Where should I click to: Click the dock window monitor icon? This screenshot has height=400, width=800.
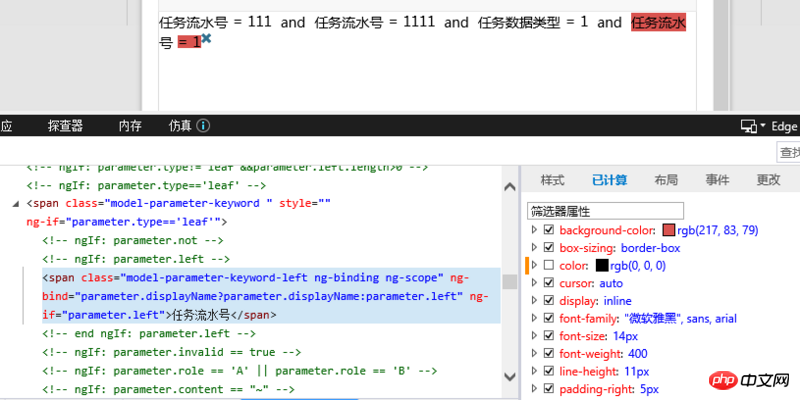pos(747,126)
